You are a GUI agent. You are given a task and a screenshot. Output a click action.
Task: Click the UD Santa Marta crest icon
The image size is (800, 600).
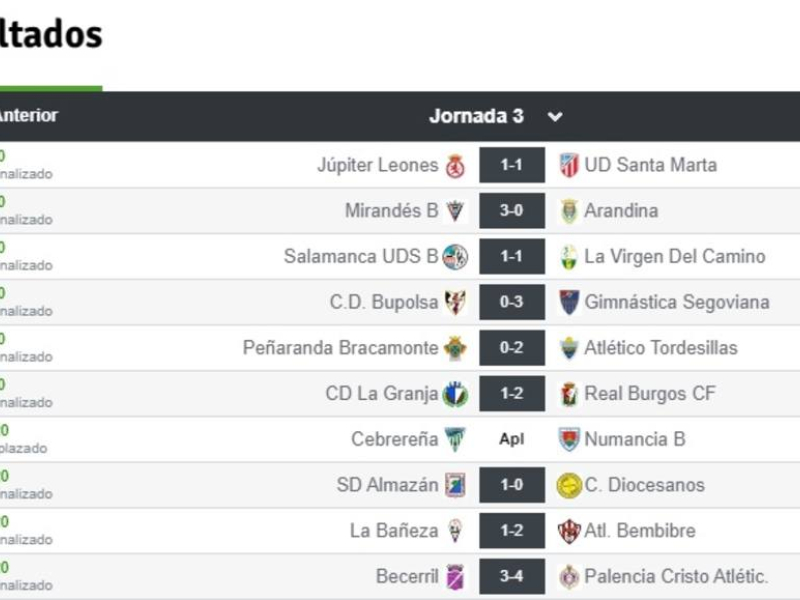click(568, 165)
